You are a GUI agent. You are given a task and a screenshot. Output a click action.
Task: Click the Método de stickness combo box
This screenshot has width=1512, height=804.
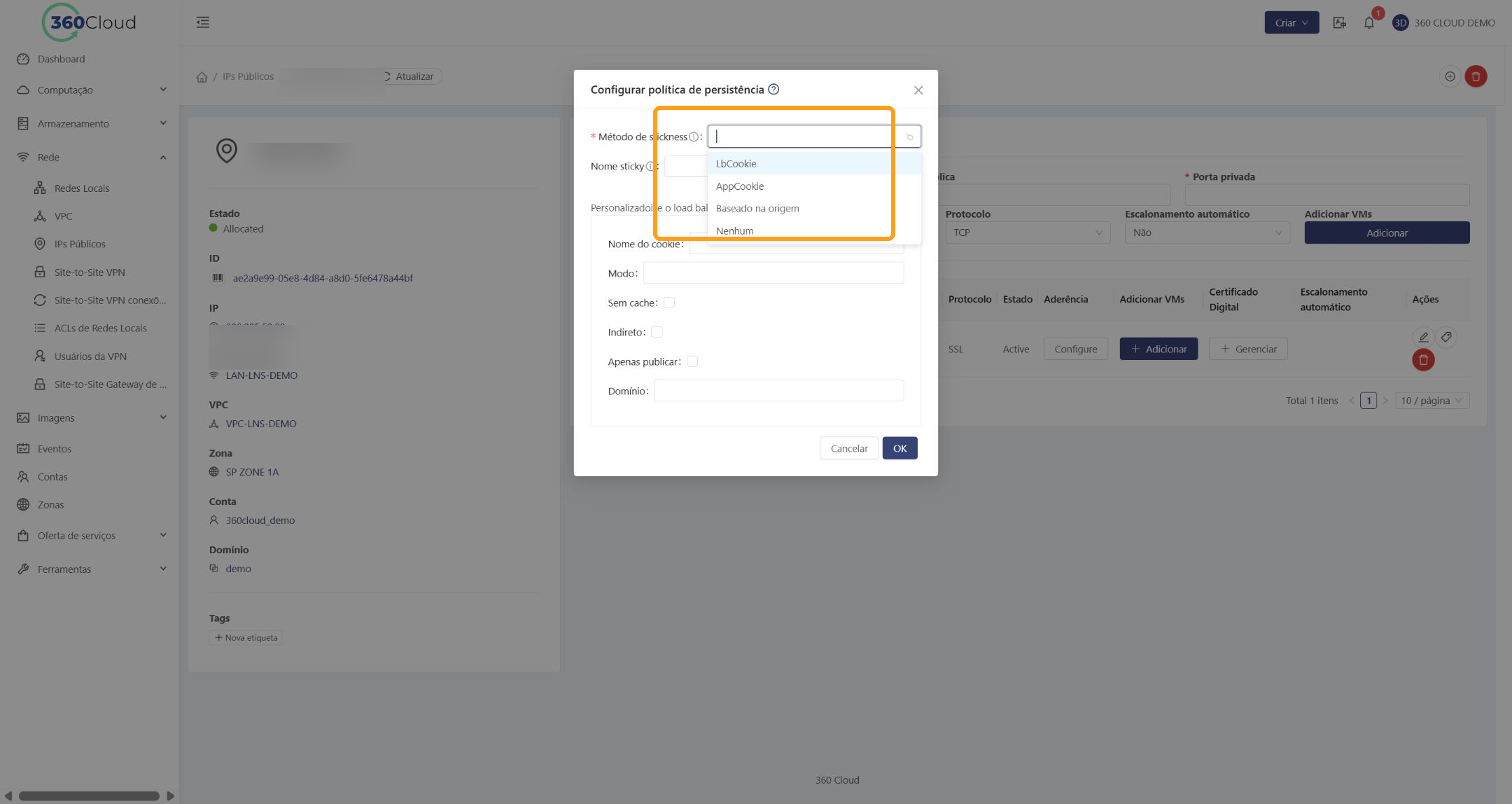point(814,137)
